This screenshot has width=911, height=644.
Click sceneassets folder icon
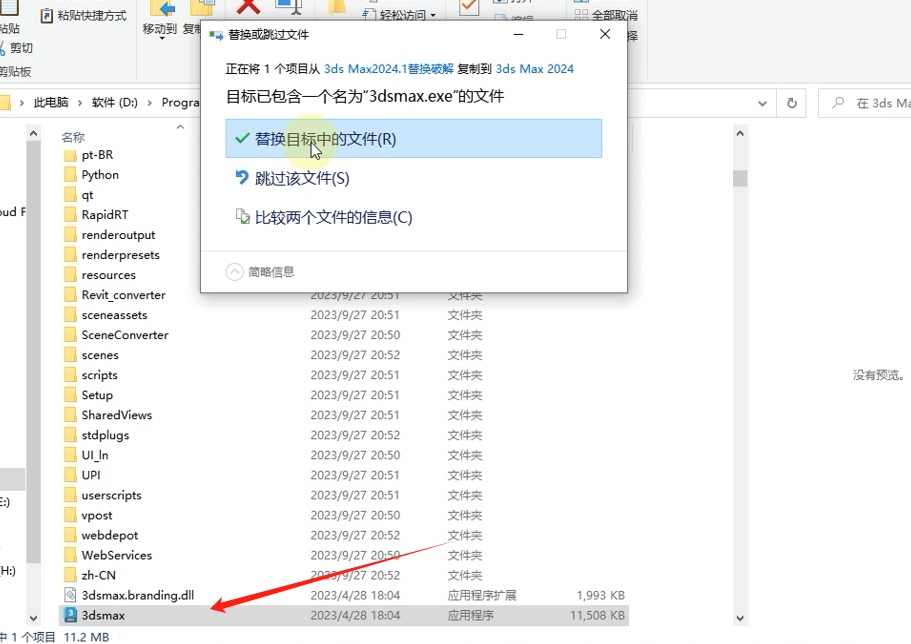(70, 315)
